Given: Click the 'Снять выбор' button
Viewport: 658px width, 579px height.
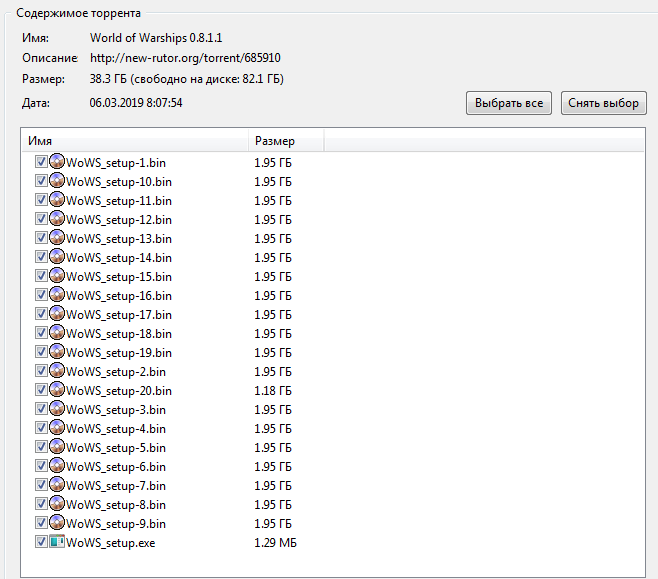Looking at the screenshot, I should [x=603, y=103].
